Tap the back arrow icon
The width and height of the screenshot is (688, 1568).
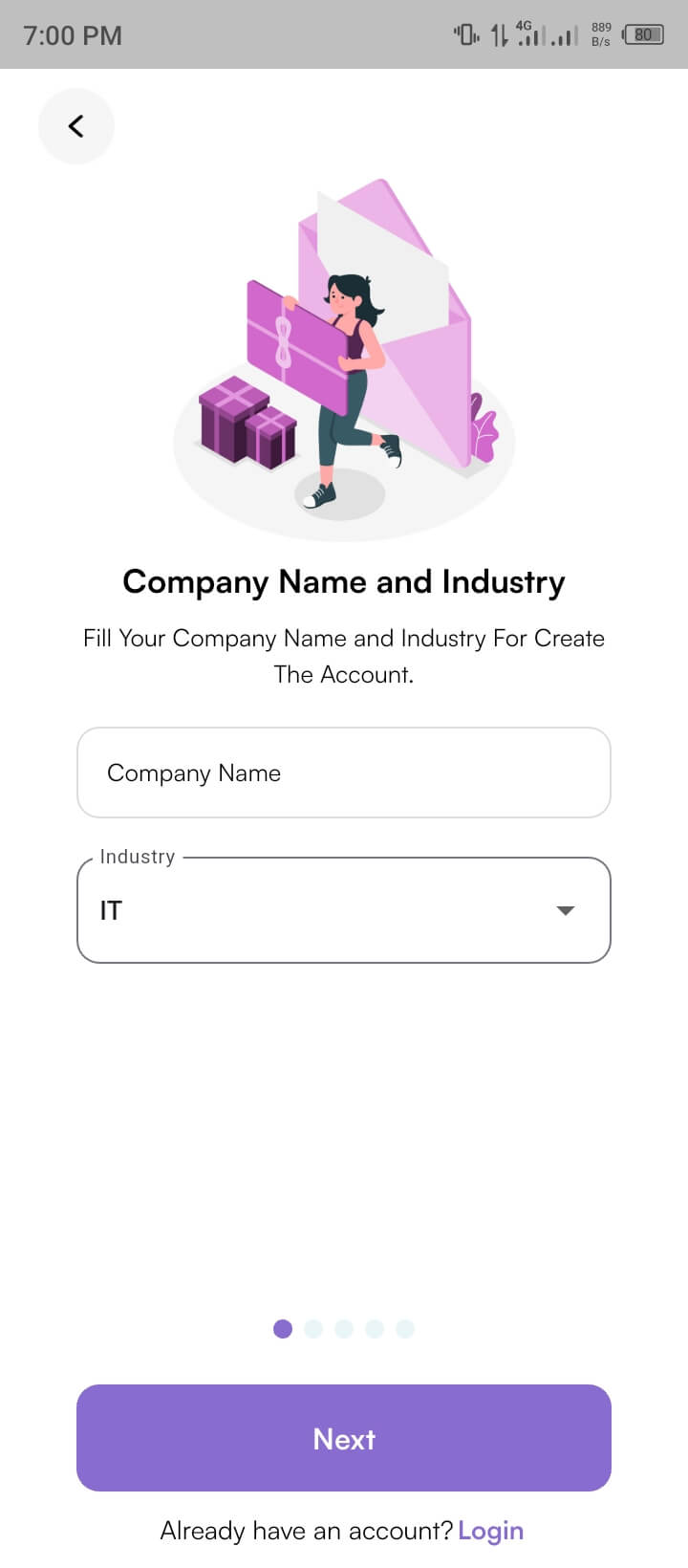click(x=75, y=125)
